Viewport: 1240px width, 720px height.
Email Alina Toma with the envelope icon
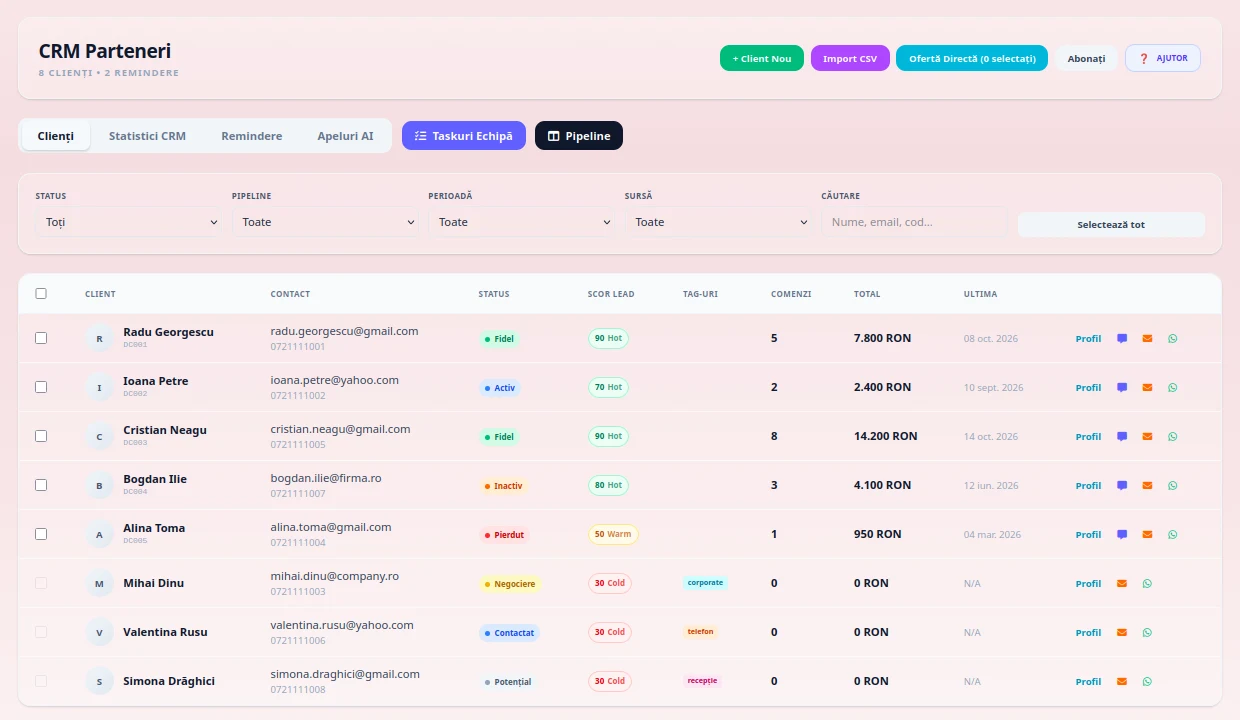click(x=1147, y=534)
